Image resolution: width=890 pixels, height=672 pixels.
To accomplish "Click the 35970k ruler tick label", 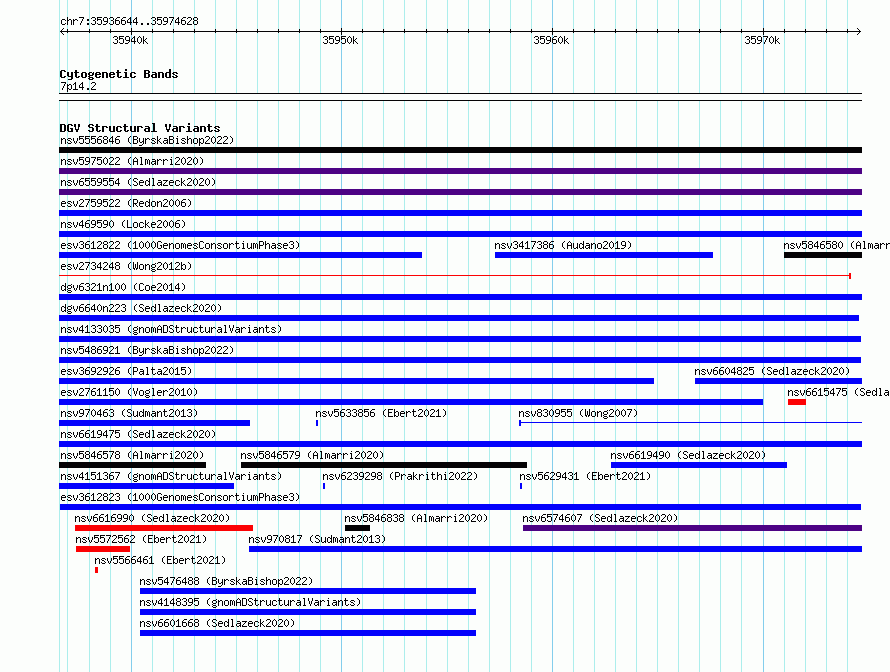I will (x=762, y=40).
